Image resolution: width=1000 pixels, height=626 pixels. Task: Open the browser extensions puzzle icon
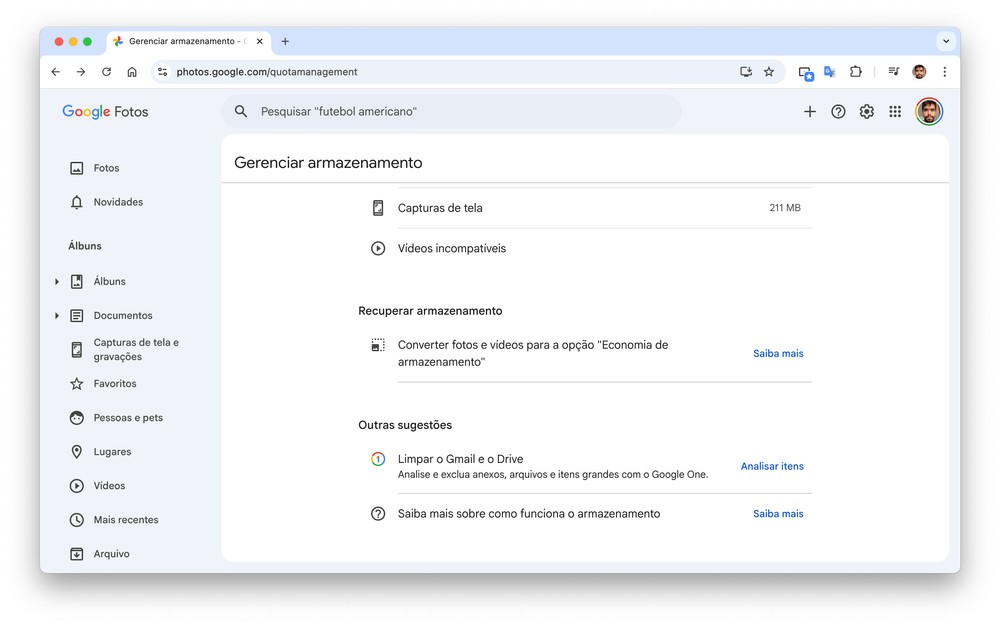click(x=856, y=72)
